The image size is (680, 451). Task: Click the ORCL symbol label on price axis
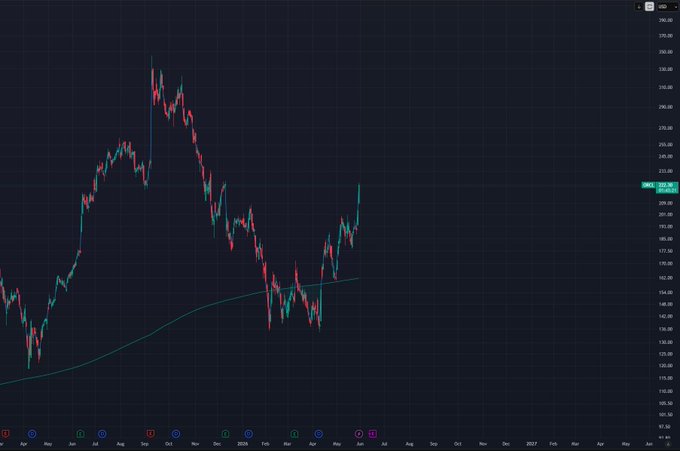click(x=648, y=185)
